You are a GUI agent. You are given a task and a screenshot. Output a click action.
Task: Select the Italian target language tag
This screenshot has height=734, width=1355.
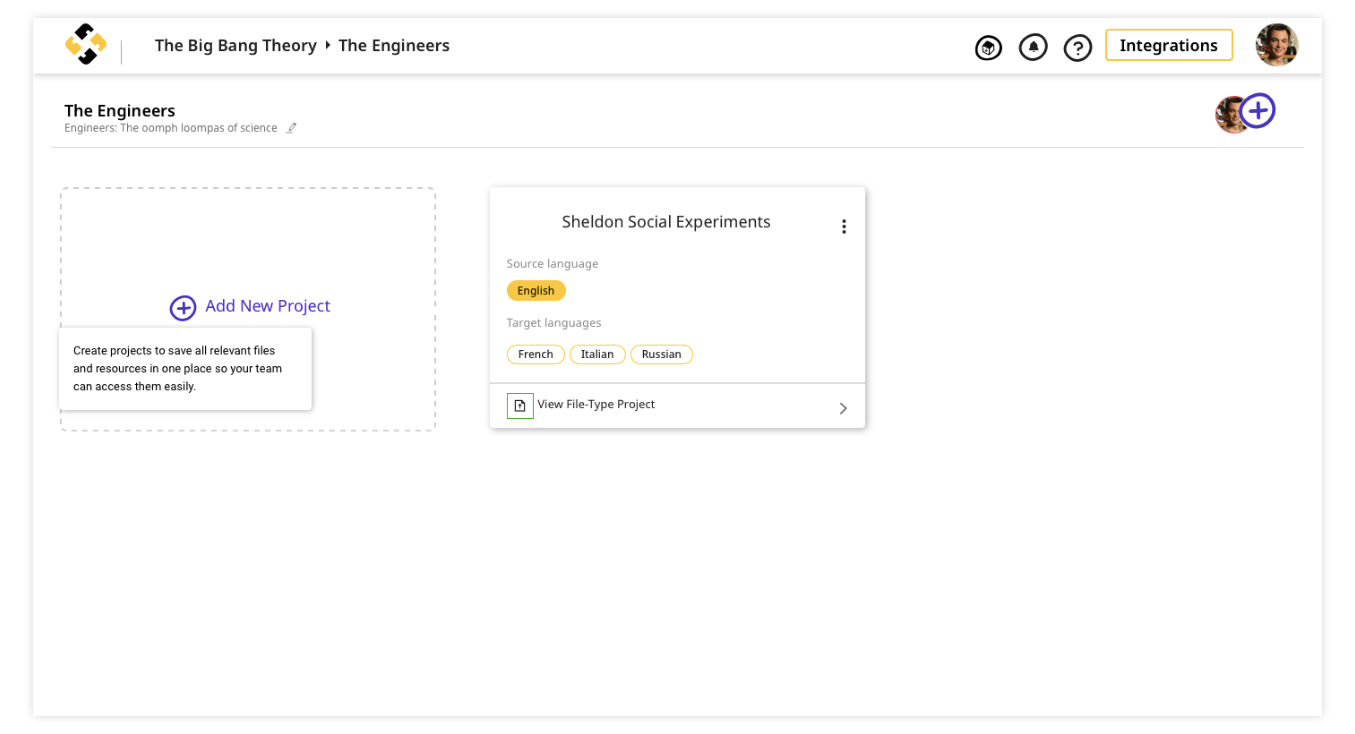click(x=598, y=354)
